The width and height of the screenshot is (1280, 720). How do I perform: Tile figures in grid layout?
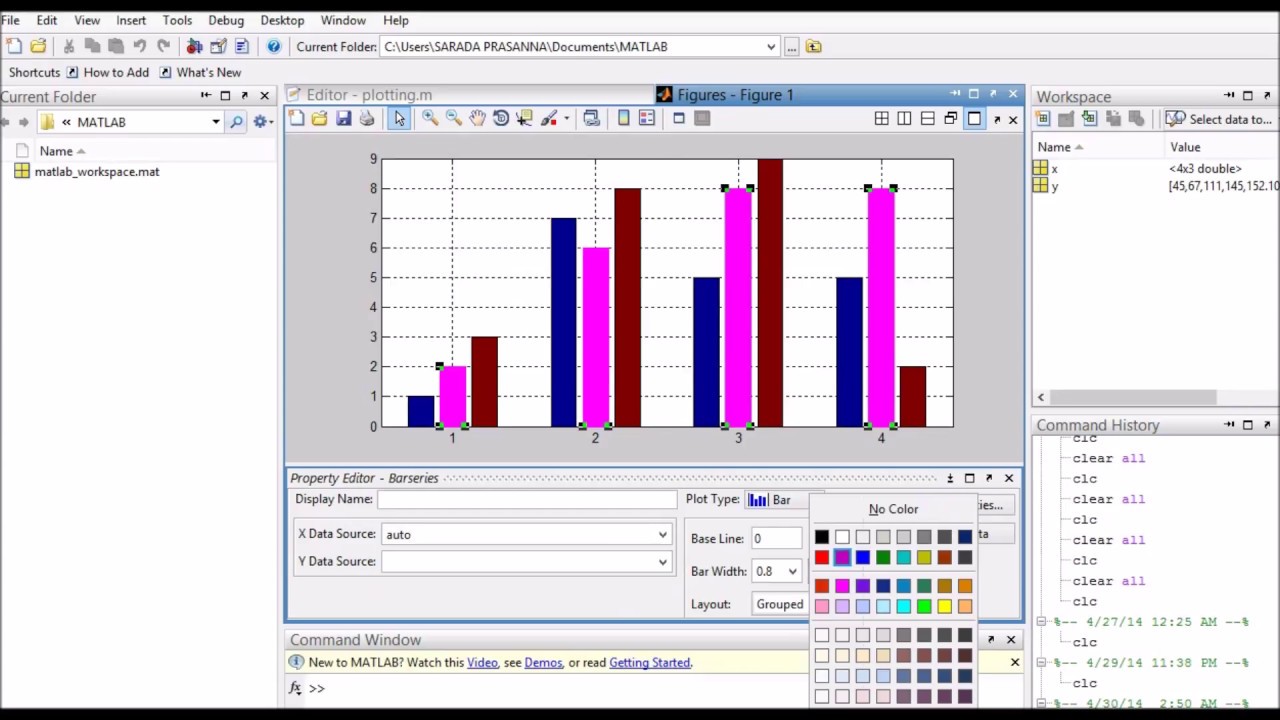(881, 119)
